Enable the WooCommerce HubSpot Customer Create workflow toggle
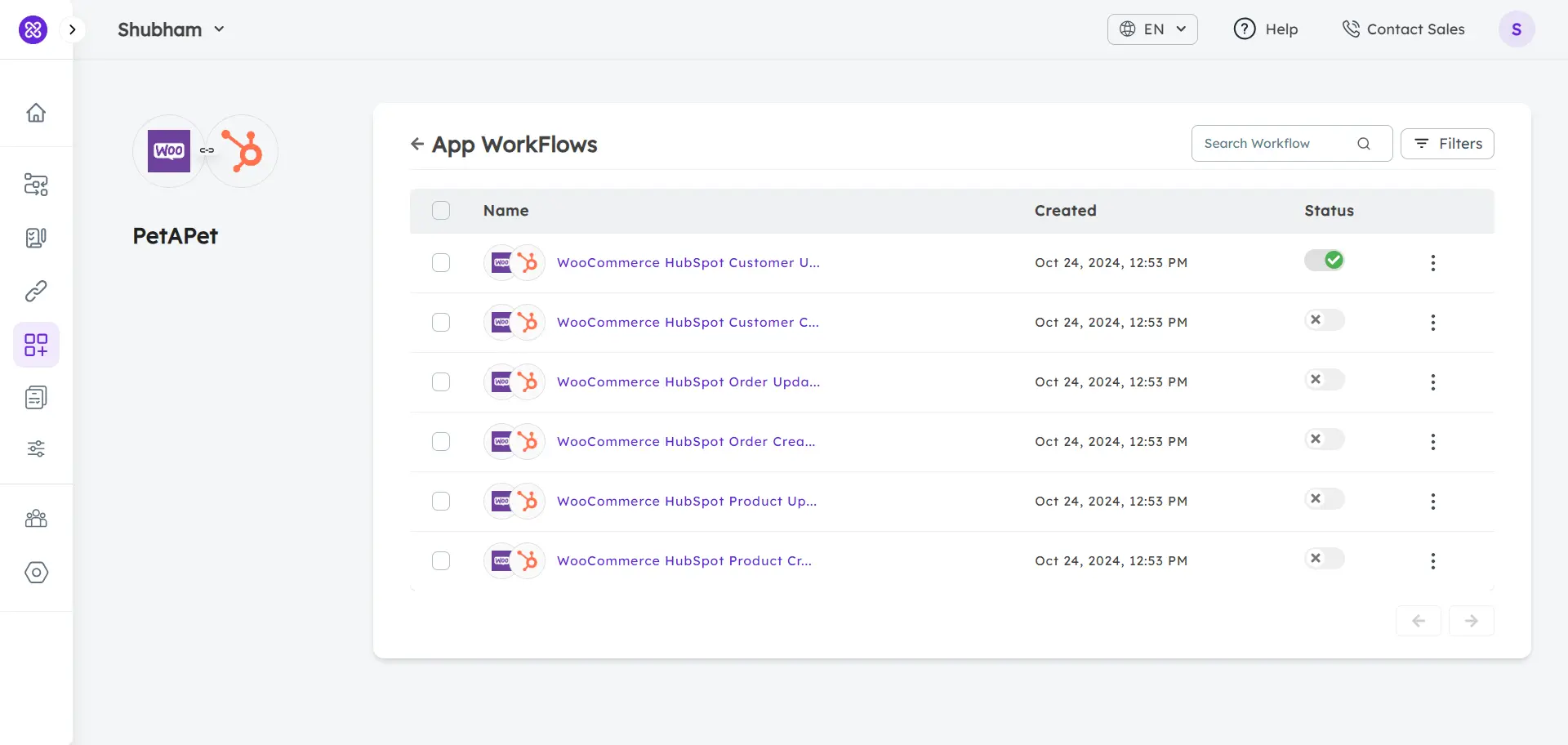 (x=1323, y=319)
